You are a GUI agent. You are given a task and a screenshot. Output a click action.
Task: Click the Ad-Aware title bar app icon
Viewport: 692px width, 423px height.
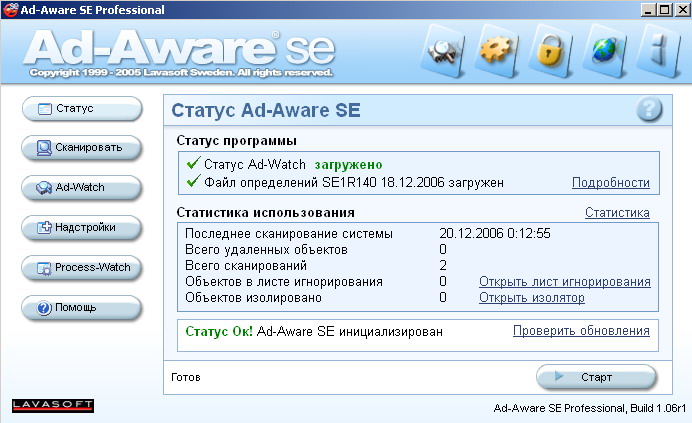10,10
